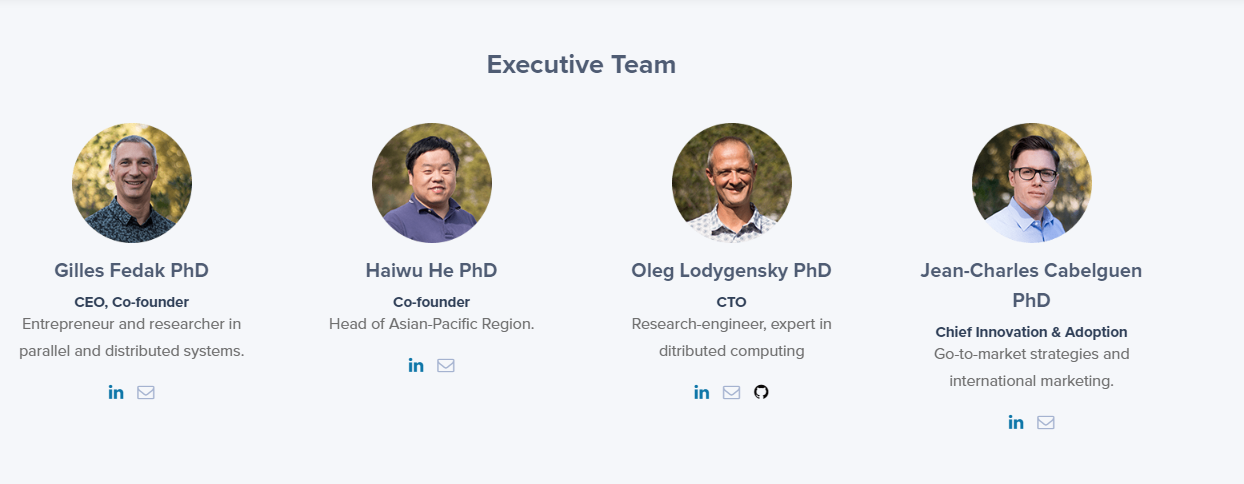Click the Executive Team heading
Image resolution: width=1244 pixels, height=484 pixels.
(581, 65)
